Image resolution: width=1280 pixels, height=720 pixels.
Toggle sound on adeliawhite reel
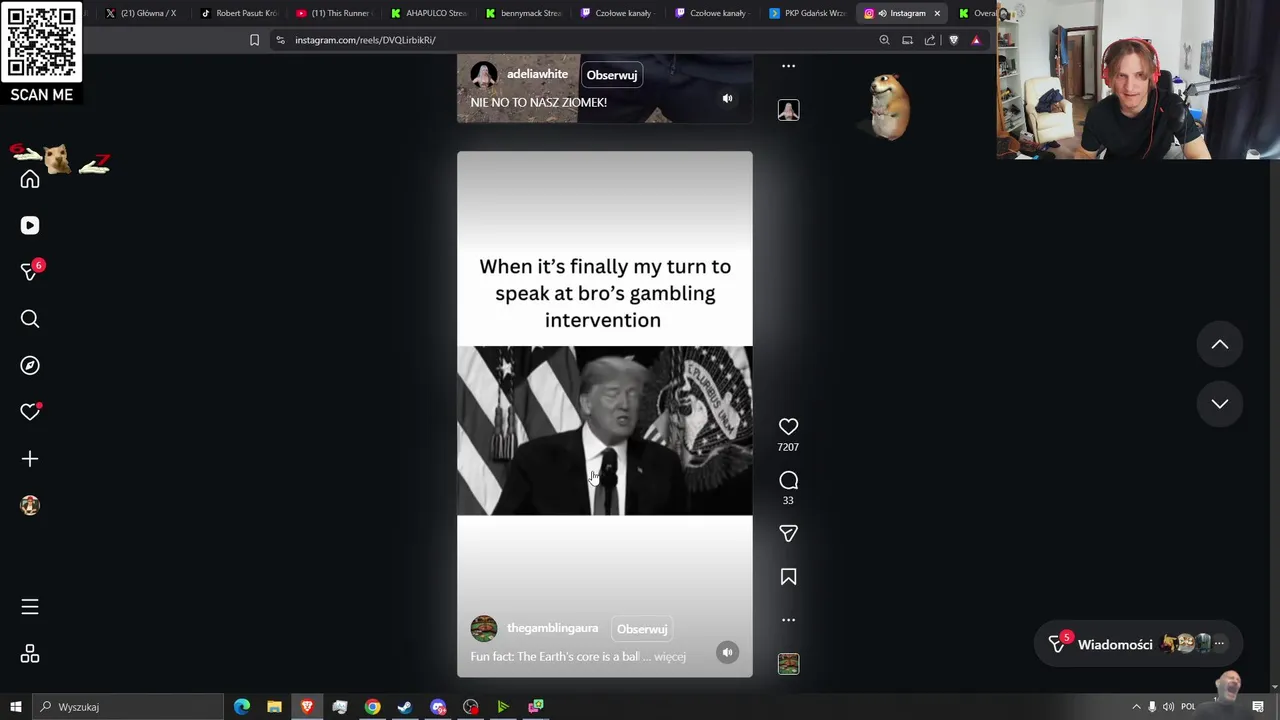pyautogui.click(x=728, y=99)
